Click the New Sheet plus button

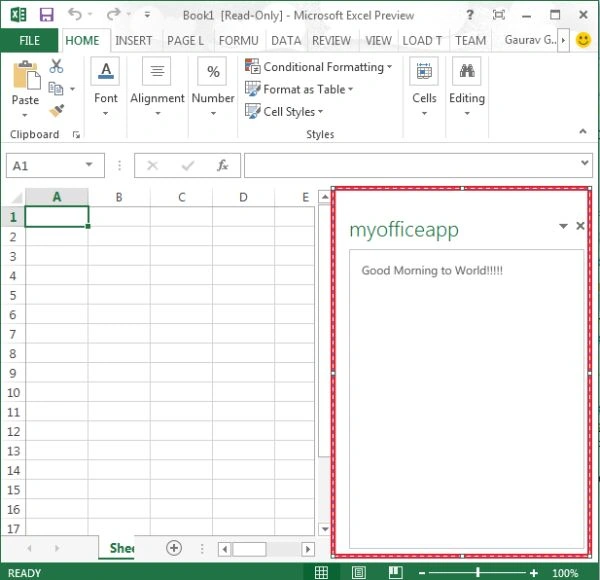174,548
